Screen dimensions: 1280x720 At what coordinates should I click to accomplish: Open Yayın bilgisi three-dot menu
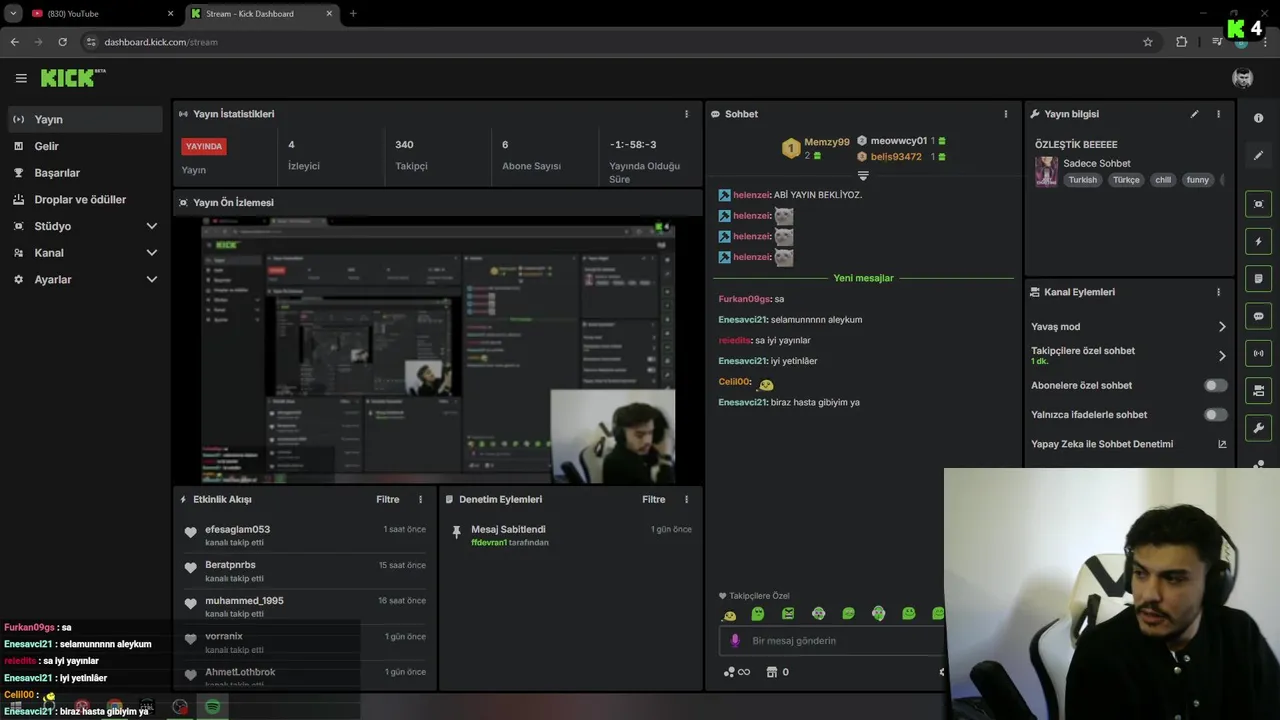coord(1218,114)
